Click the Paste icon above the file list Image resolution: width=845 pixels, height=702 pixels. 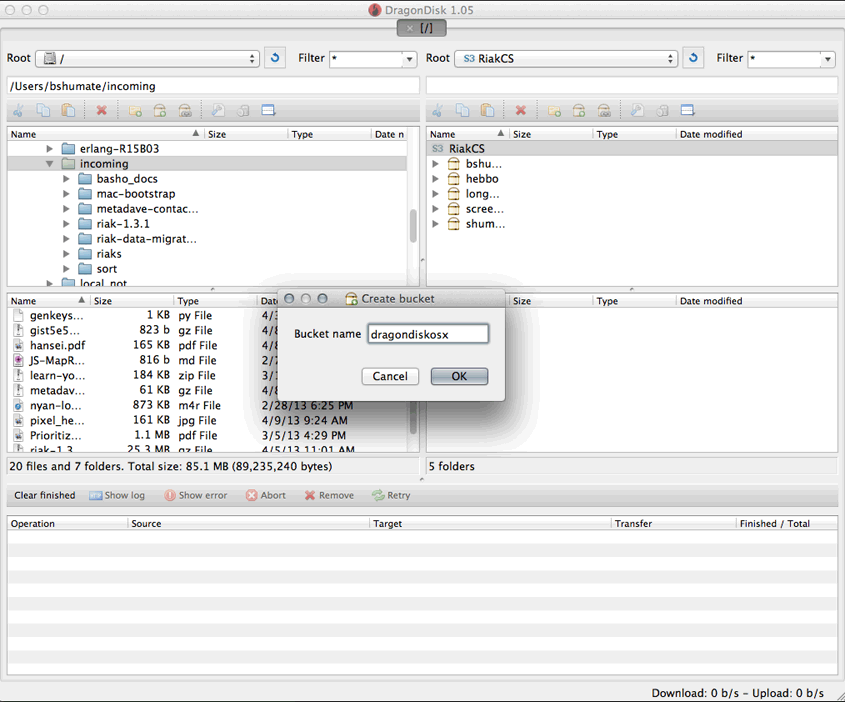[x=68, y=110]
